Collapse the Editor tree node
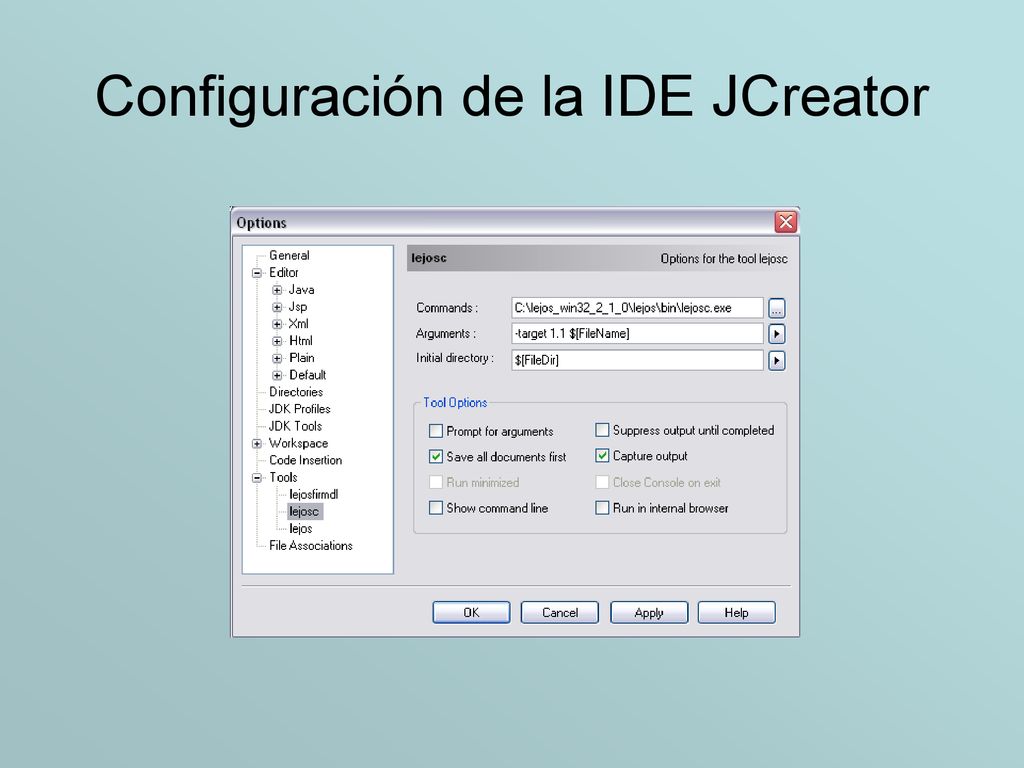Image resolution: width=1024 pixels, height=768 pixels. [257, 273]
